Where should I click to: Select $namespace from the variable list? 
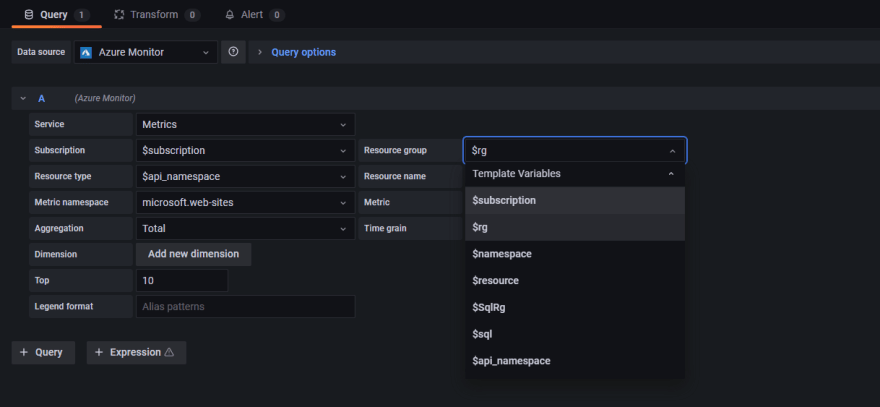[x=575, y=254]
